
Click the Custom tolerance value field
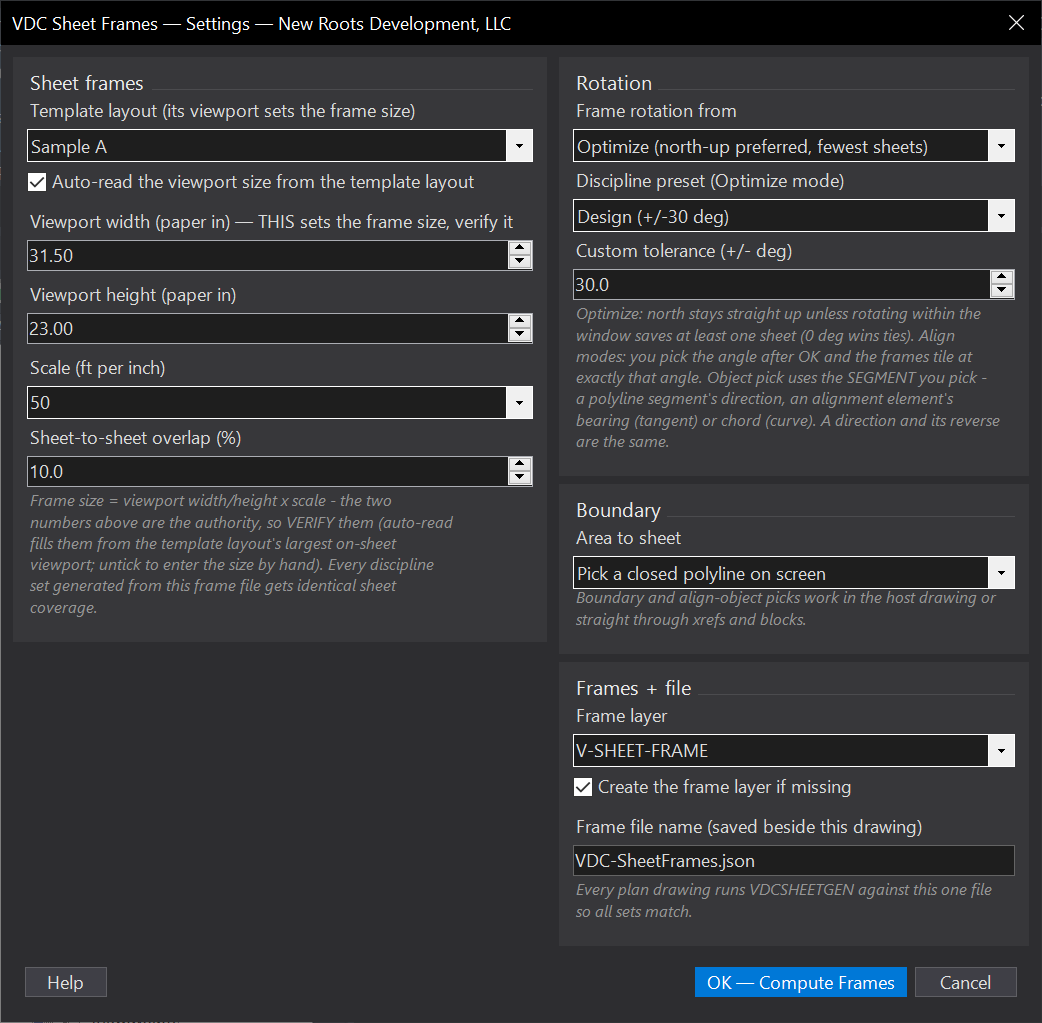click(782, 284)
